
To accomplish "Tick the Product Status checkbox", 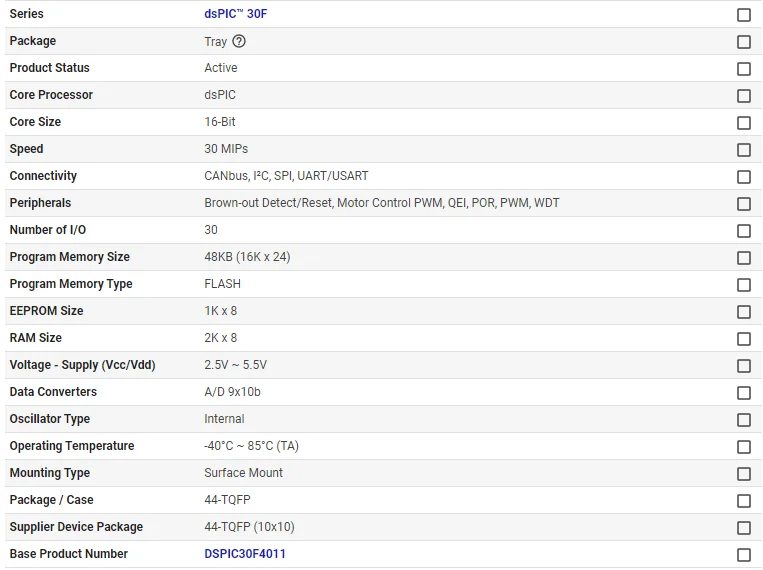I will click(744, 69).
